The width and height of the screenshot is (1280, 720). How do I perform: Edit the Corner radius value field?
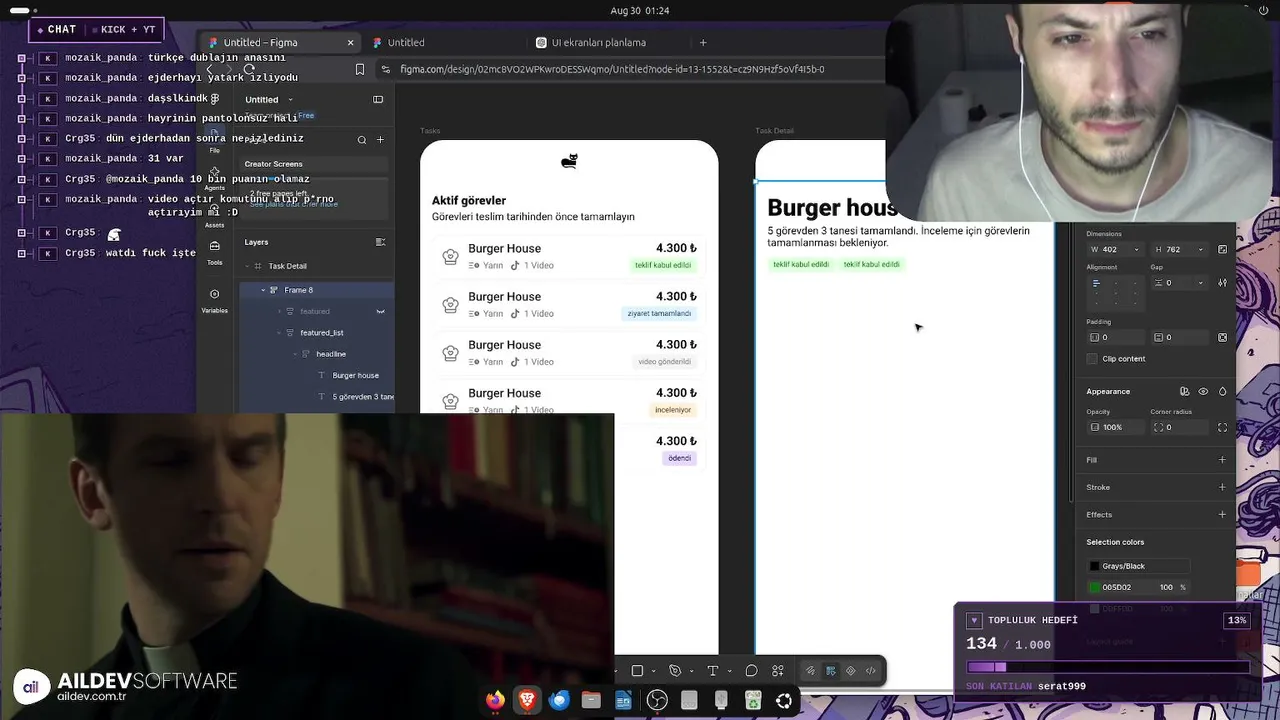coord(1179,427)
